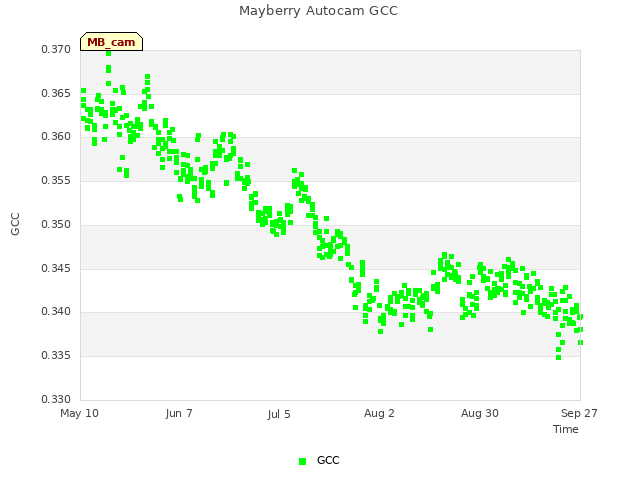Select the 0.350 y-axis label
Viewport: 640px width, 480px height.
[x=56, y=224]
